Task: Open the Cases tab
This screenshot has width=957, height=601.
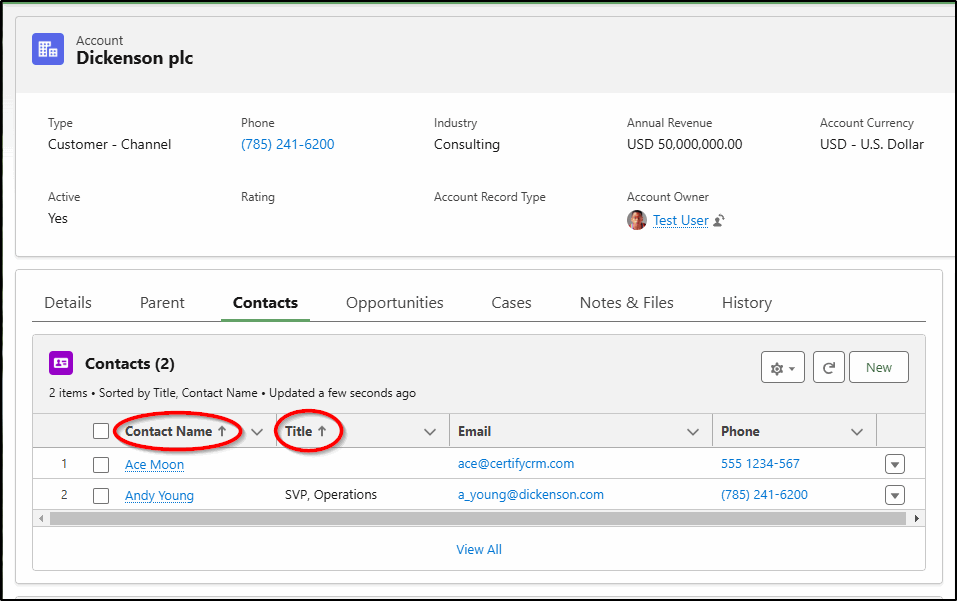Action: coord(511,303)
